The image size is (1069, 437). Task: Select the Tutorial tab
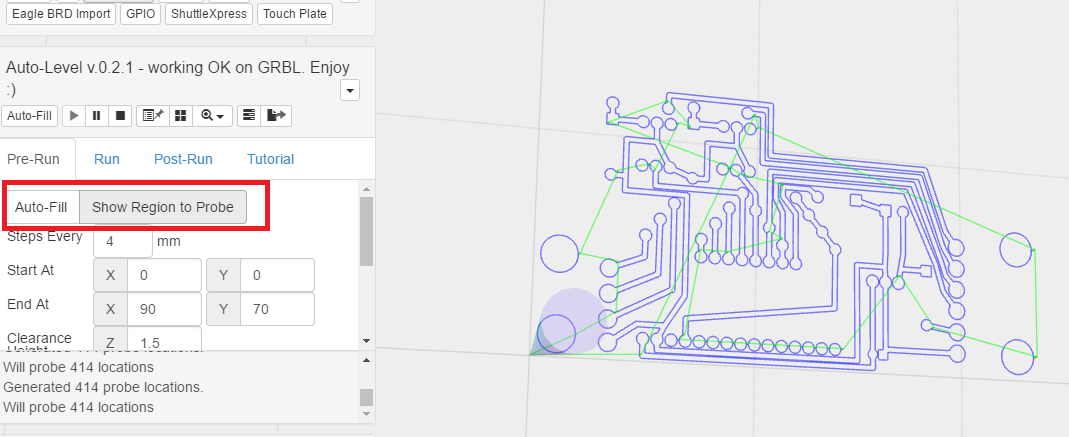[270, 159]
